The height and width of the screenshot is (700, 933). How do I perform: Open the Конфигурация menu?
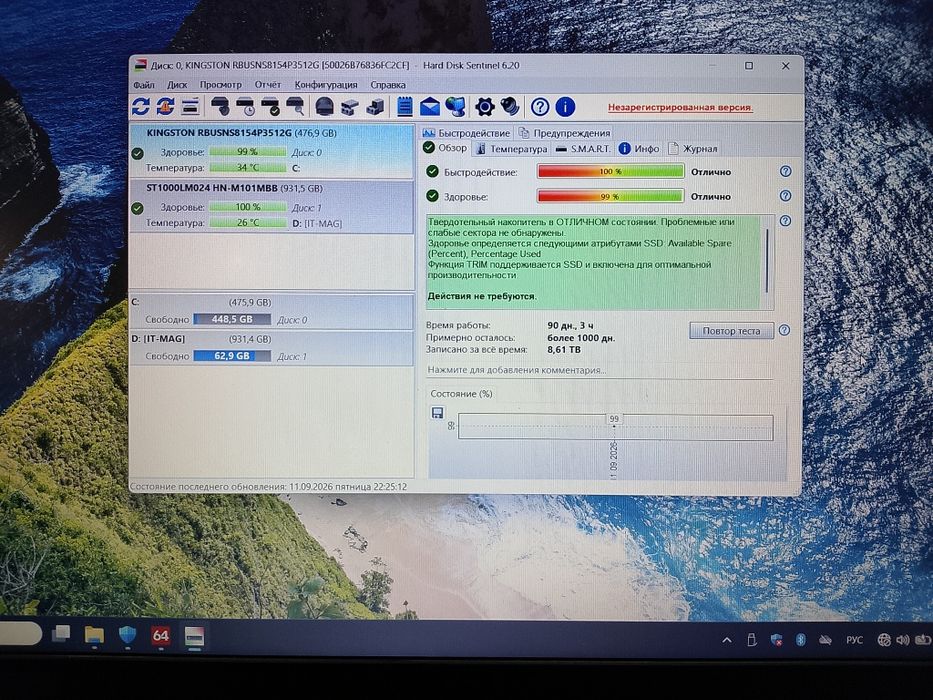tap(326, 85)
